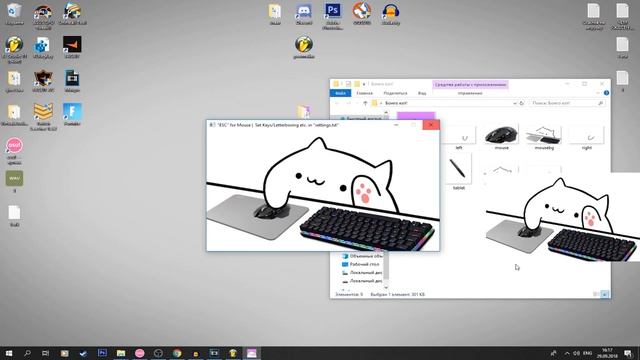Click the active pink app taskbar icon
This screenshot has height=360, width=640.
coord(252,353)
